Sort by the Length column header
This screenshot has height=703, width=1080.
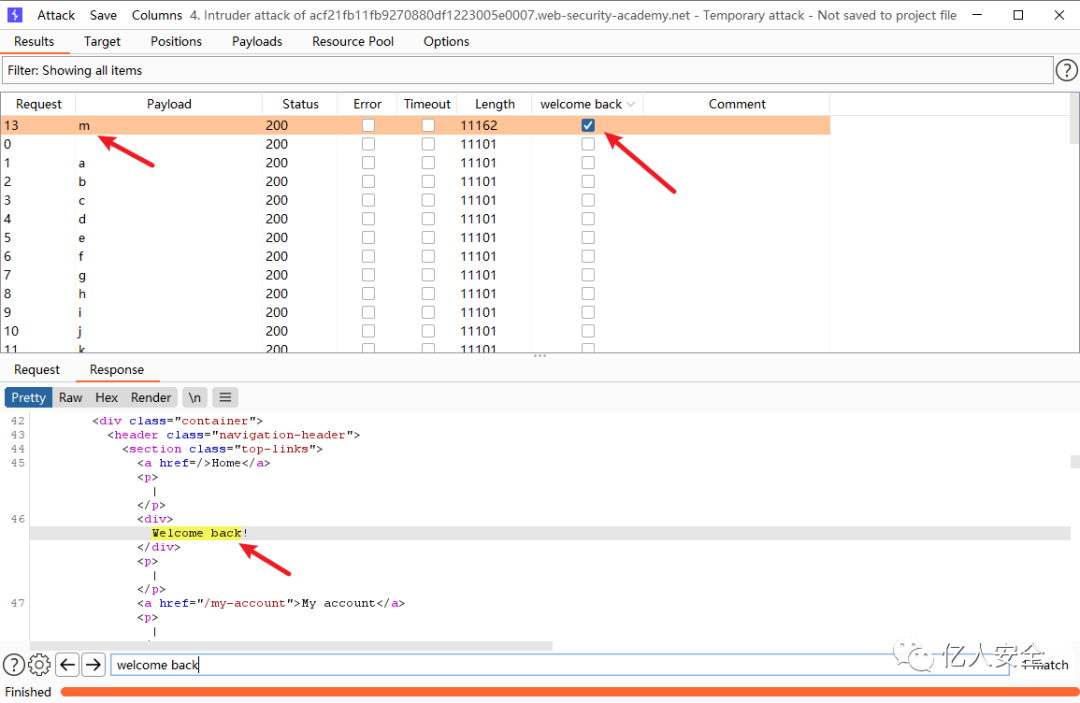pyautogui.click(x=495, y=104)
